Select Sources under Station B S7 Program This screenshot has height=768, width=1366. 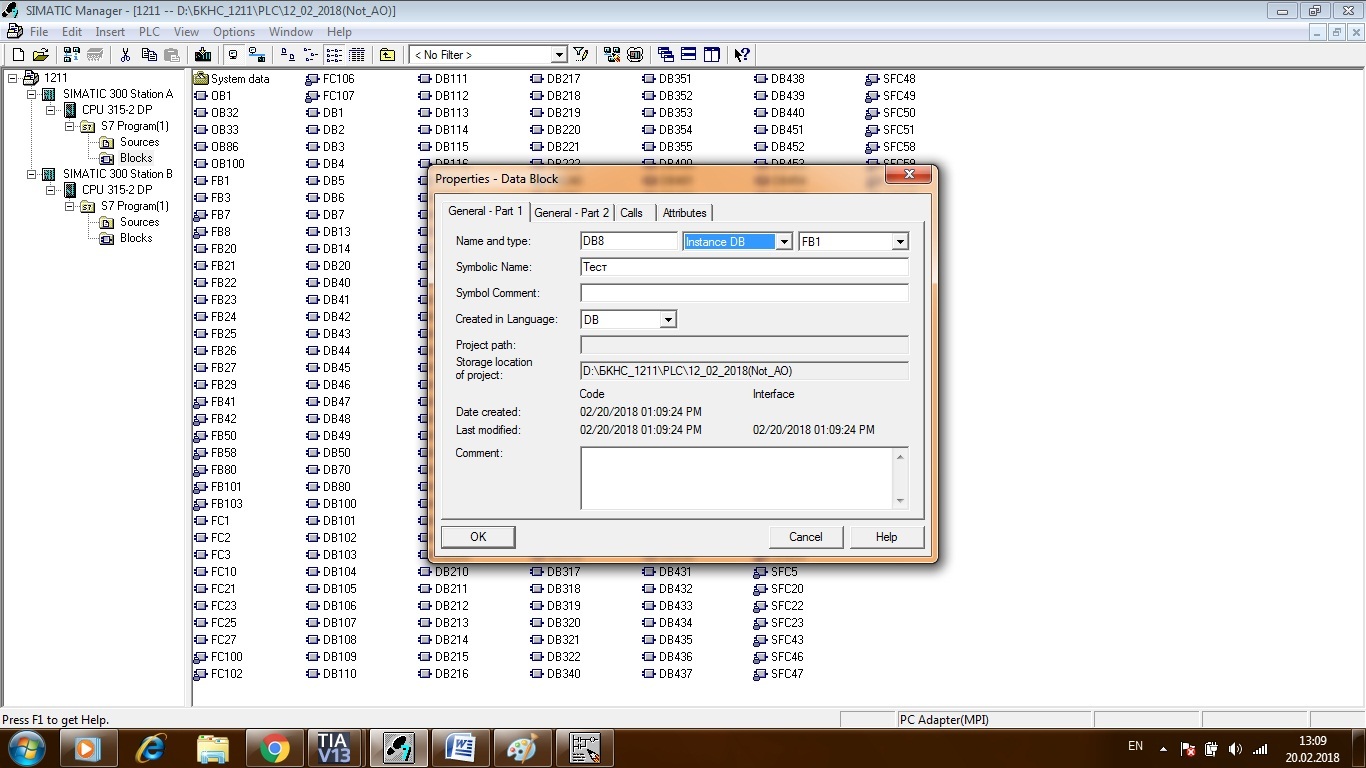point(140,222)
